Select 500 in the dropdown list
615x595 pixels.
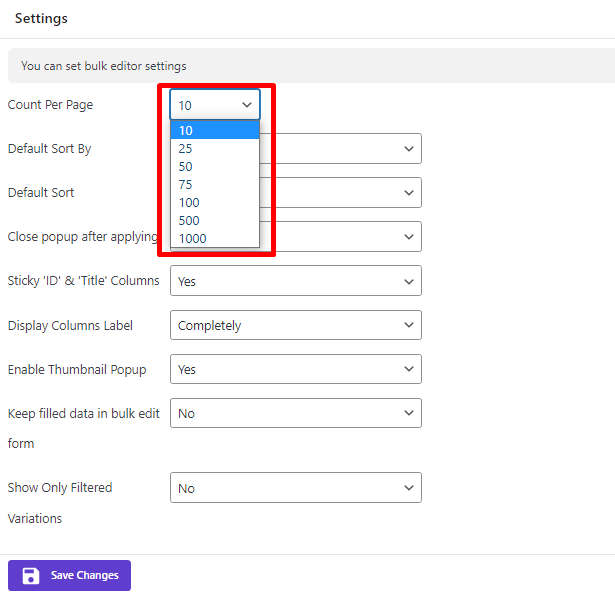pyautogui.click(x=215, y=220)
